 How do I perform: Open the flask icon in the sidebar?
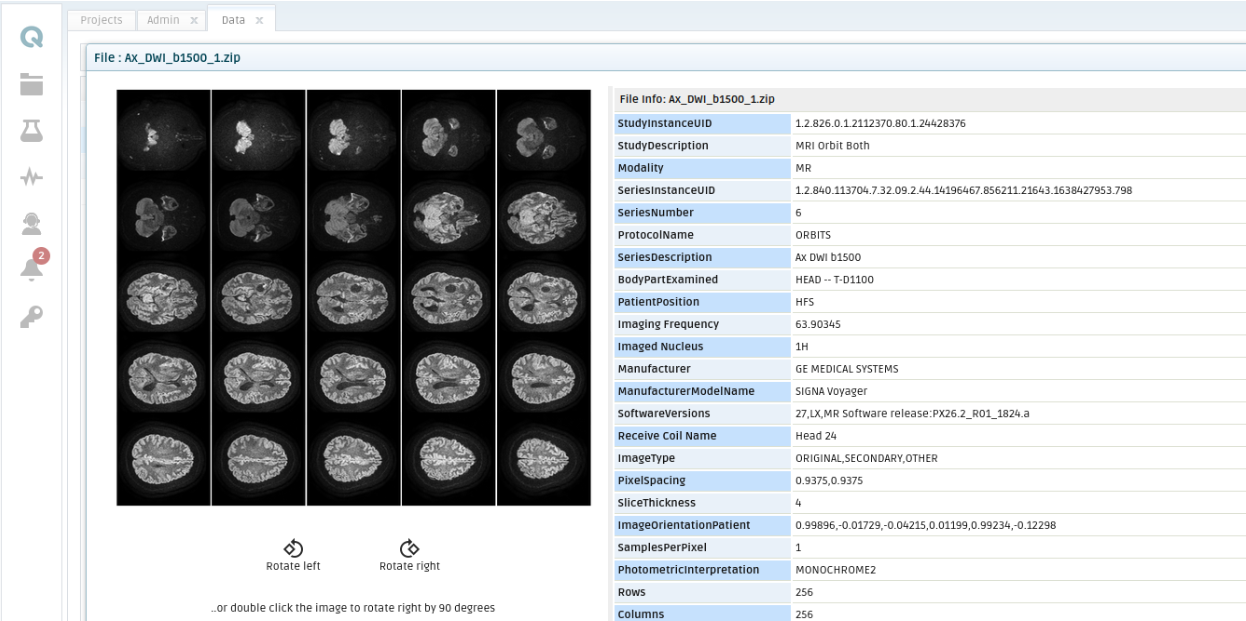pyautogui.click(x=32, y=131)
